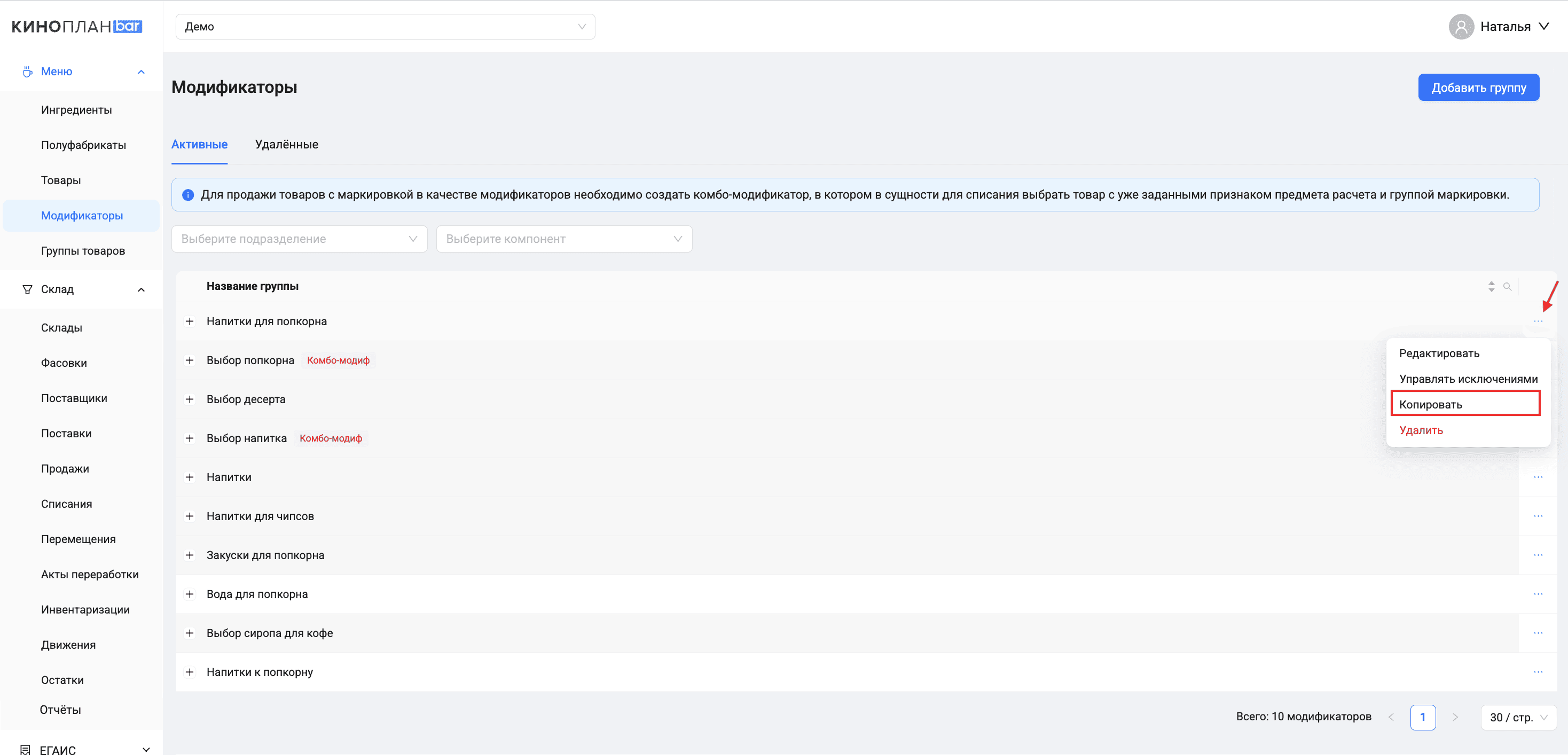Switch to the Удалённые tab
This screenshot has height=755, width=1568.
coord(286,144)
